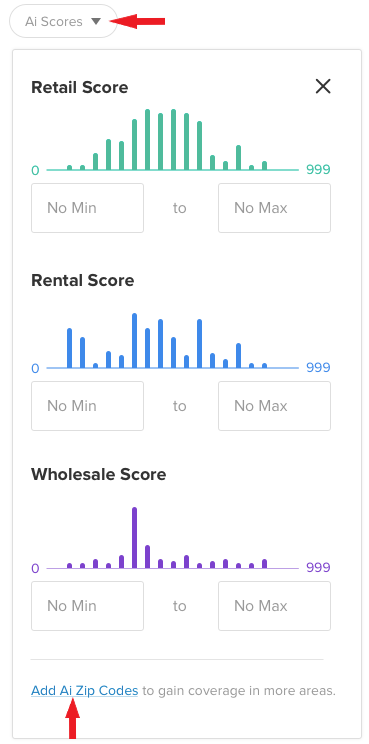Viewport: 369px width, 744px height.
Task: Click the Wholesale Score heading
Action: 99,474
